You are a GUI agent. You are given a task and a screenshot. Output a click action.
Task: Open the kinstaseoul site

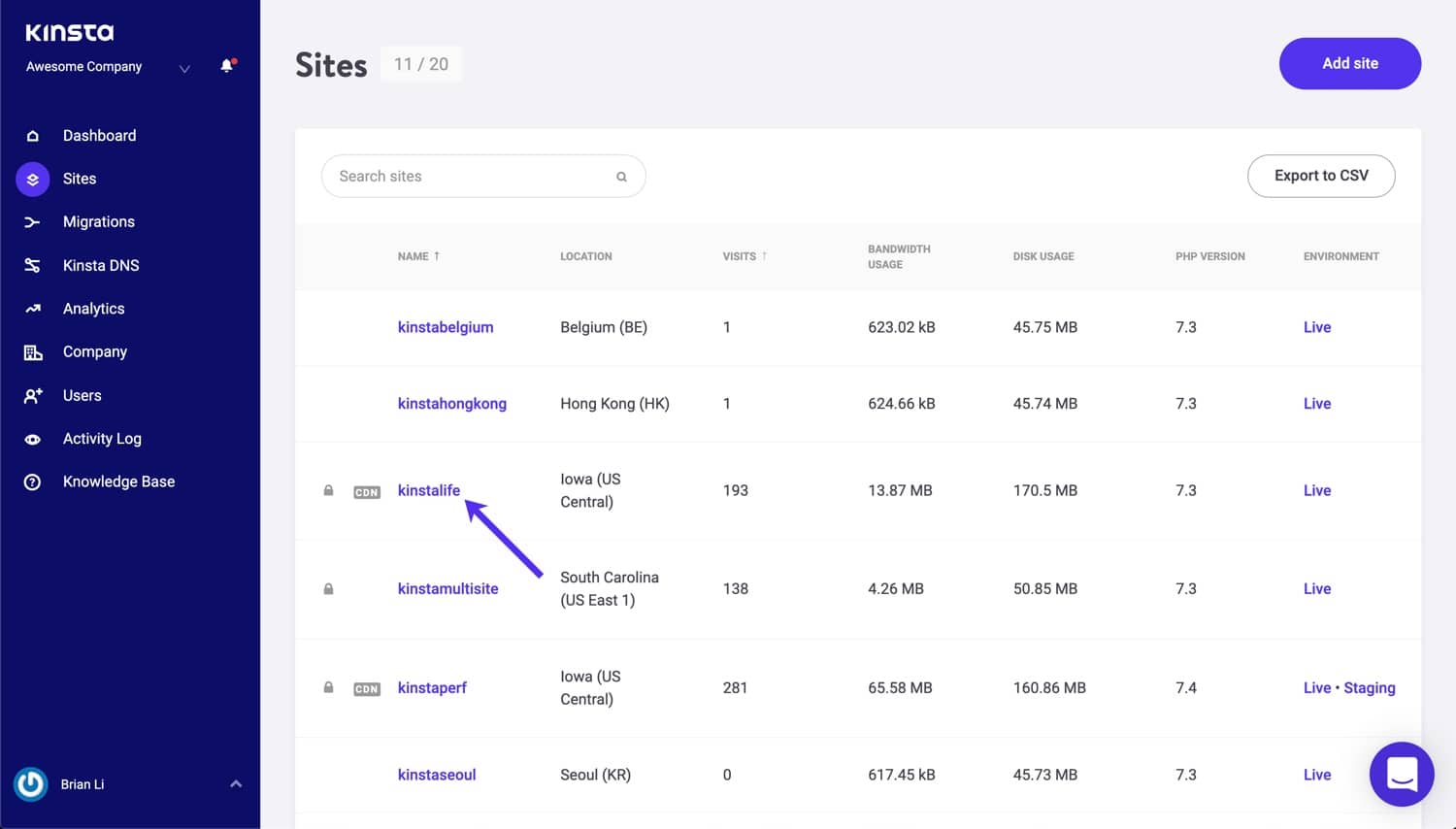(x=437, y=775)
